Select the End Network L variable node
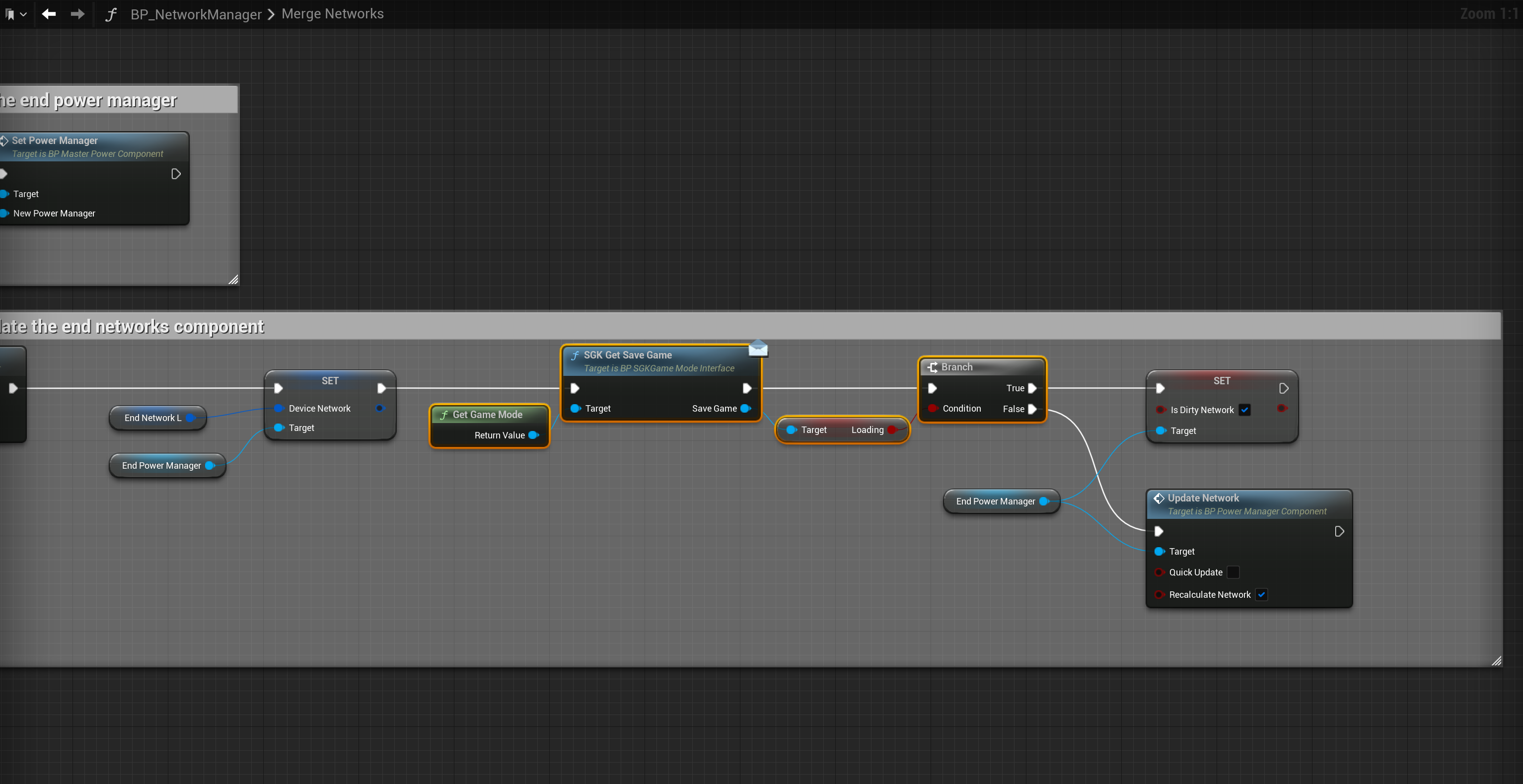This screenshot has height=784, width=1523. coord(152,418)
